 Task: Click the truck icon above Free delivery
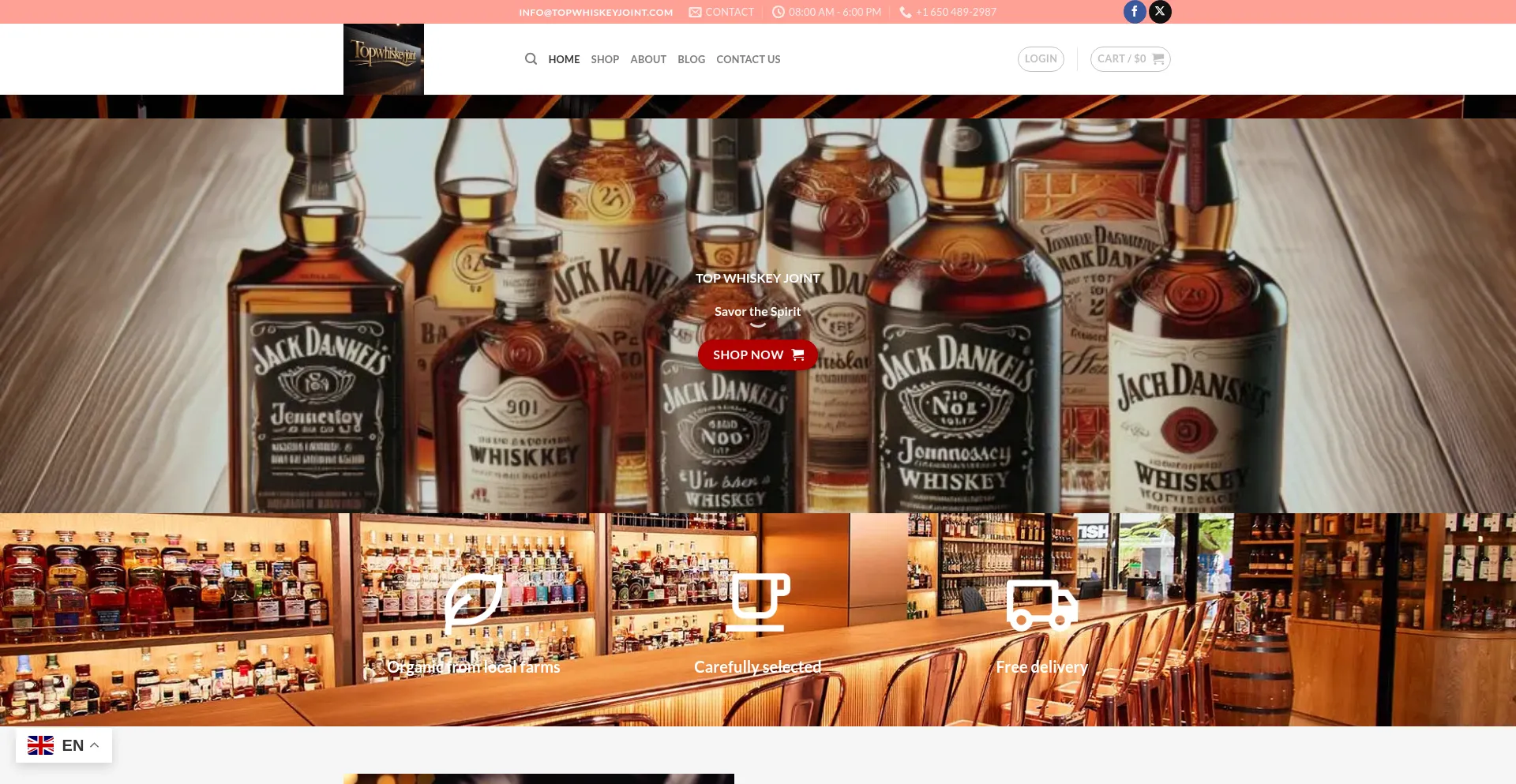[1042, 605]
